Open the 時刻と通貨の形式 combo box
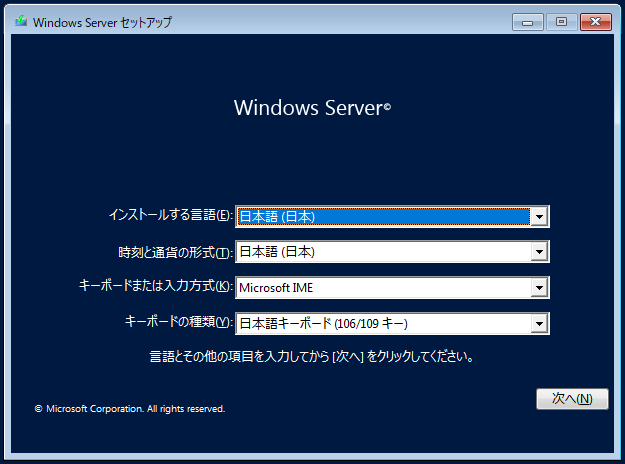This screenshot has height=464, width=625. (x=392, y=252)
